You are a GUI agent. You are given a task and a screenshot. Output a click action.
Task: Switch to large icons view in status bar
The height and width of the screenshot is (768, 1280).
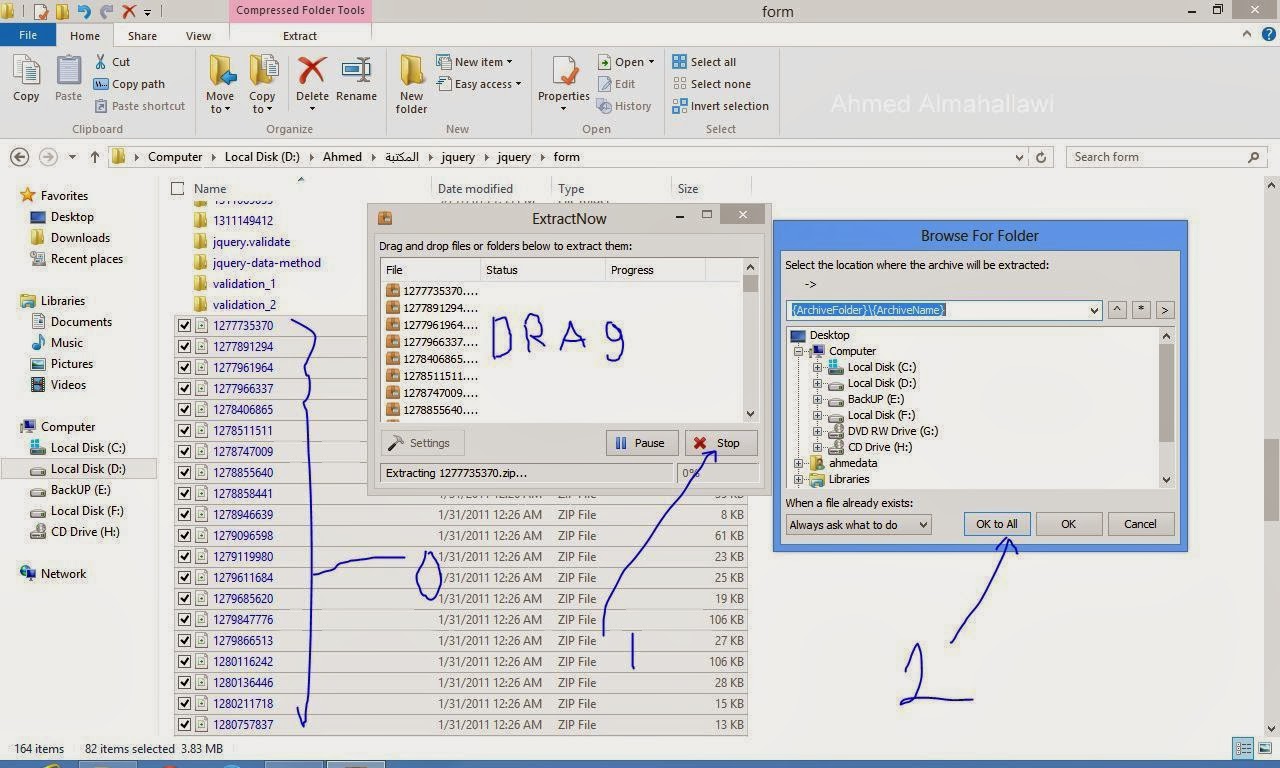tap(1264, 748)
